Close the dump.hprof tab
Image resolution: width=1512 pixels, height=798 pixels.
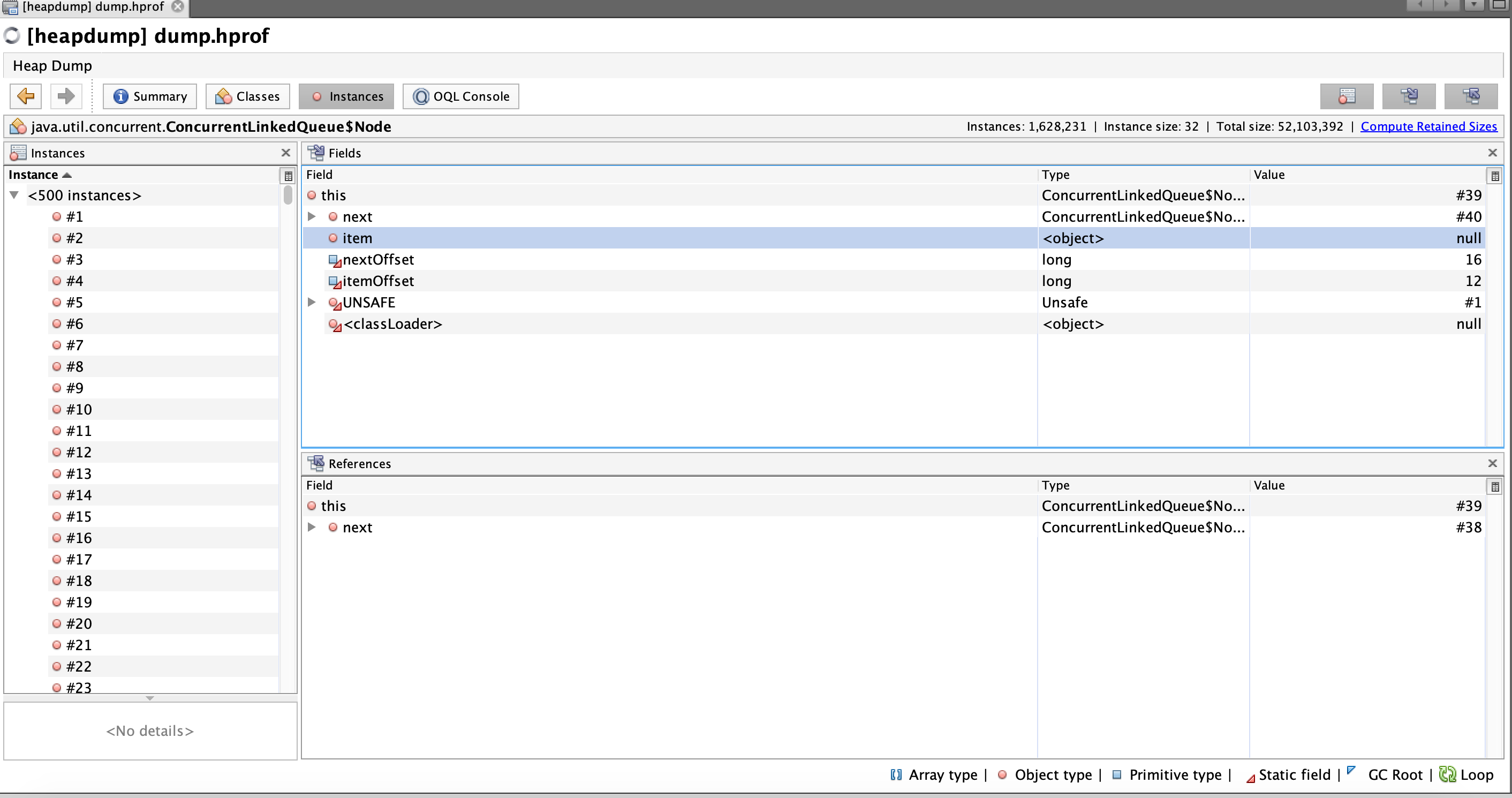[178, 6]
